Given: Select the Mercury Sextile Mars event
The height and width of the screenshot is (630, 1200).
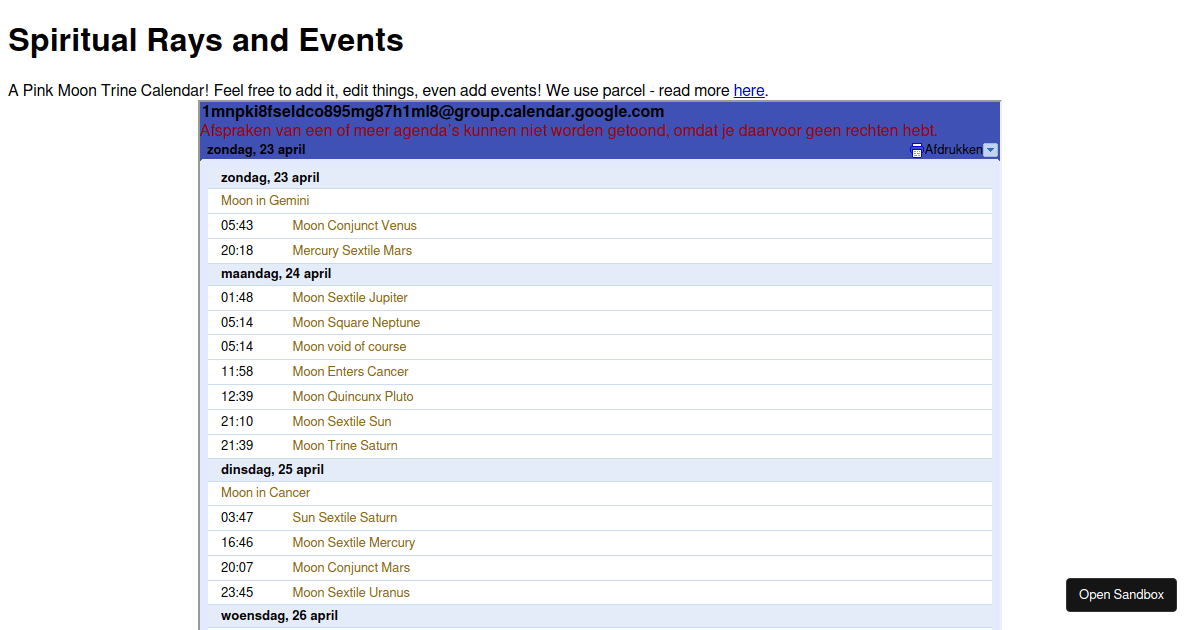Looking at the screenshot, I should point(352,250).
